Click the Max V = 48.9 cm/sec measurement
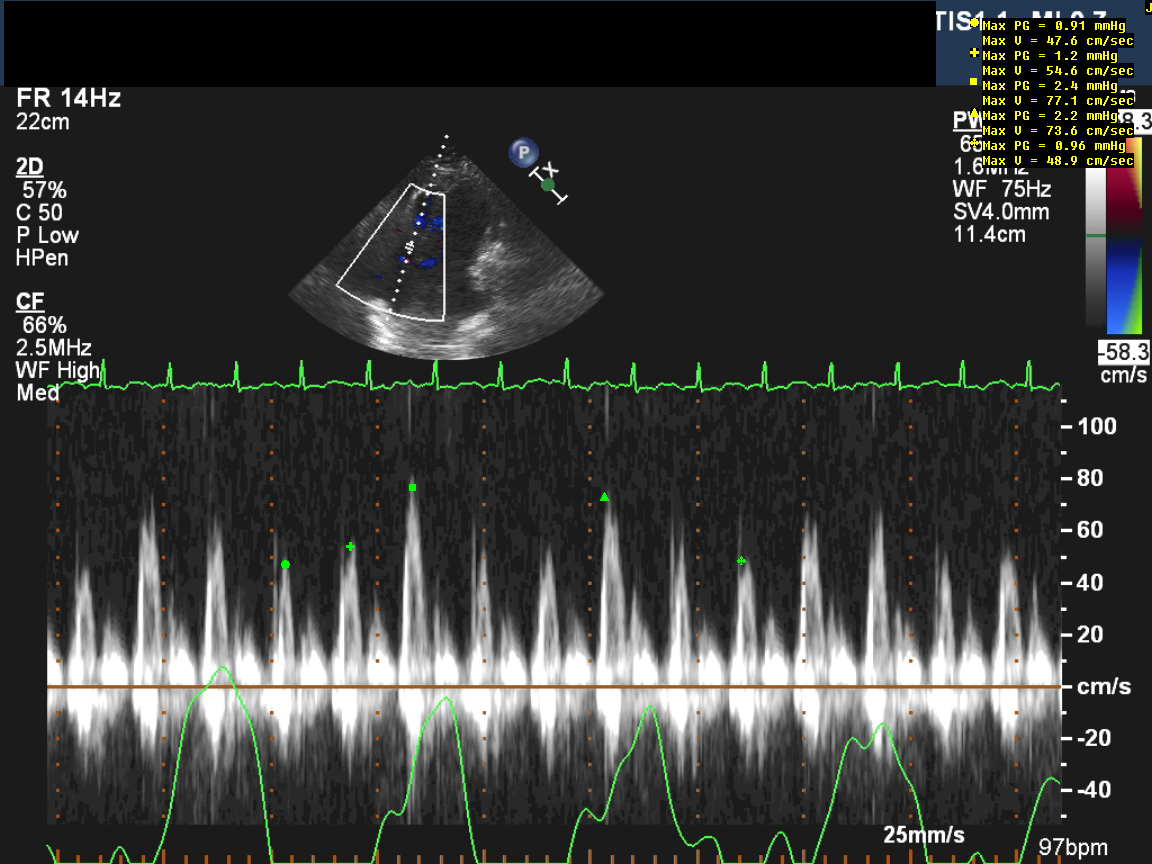The image size is (1152, 864). 1058,161
